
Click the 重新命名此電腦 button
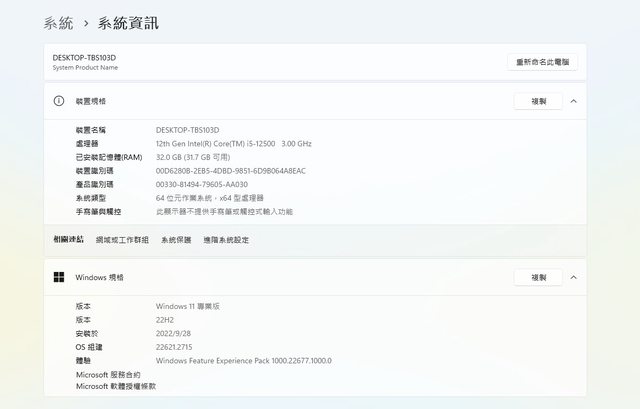point(542,62)
